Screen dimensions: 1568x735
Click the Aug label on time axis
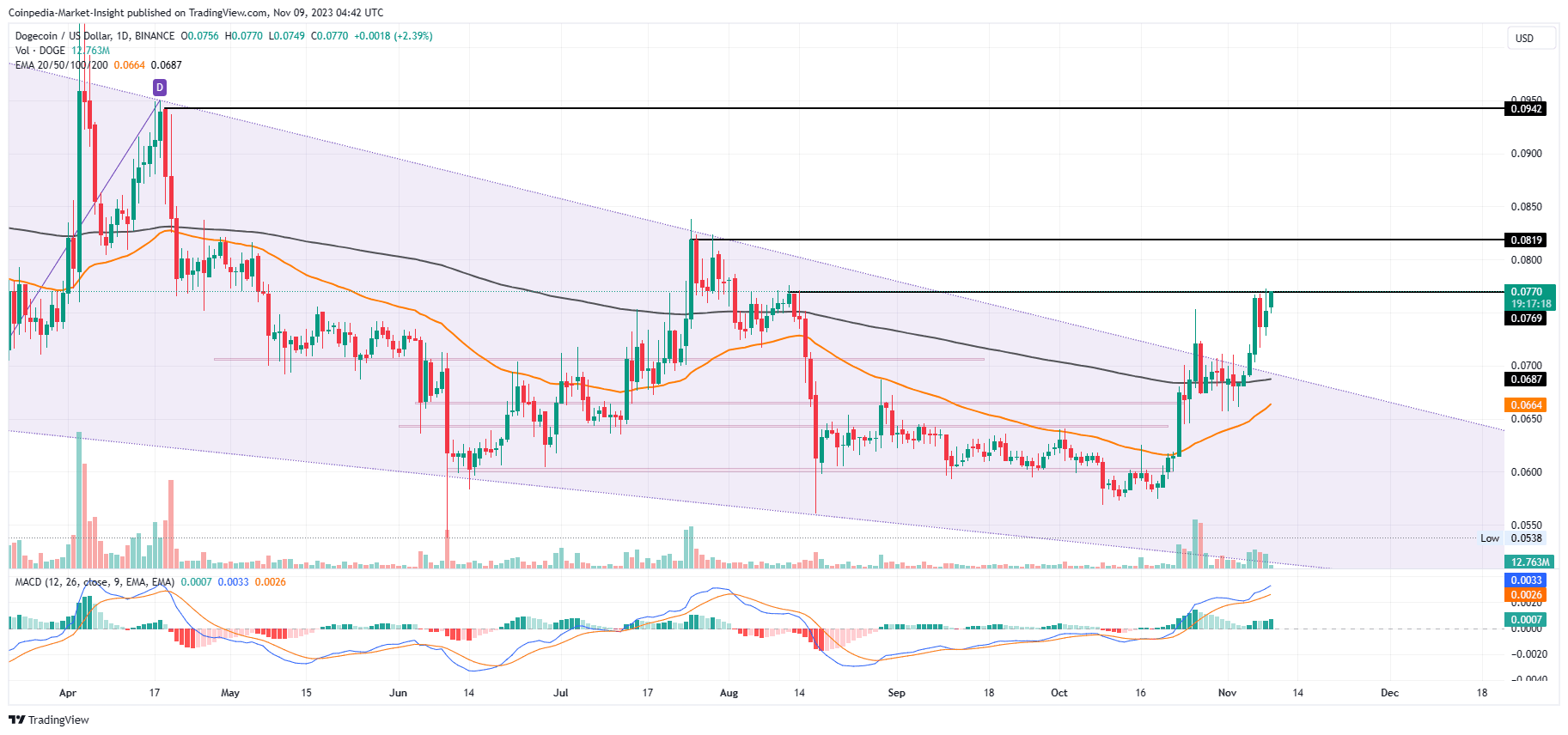tap(729, 693)
